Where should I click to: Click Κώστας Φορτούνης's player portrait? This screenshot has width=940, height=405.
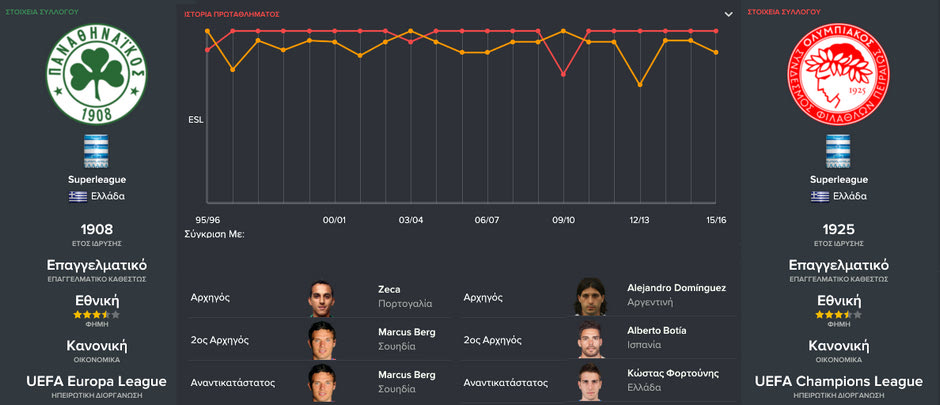coord(590,381)
